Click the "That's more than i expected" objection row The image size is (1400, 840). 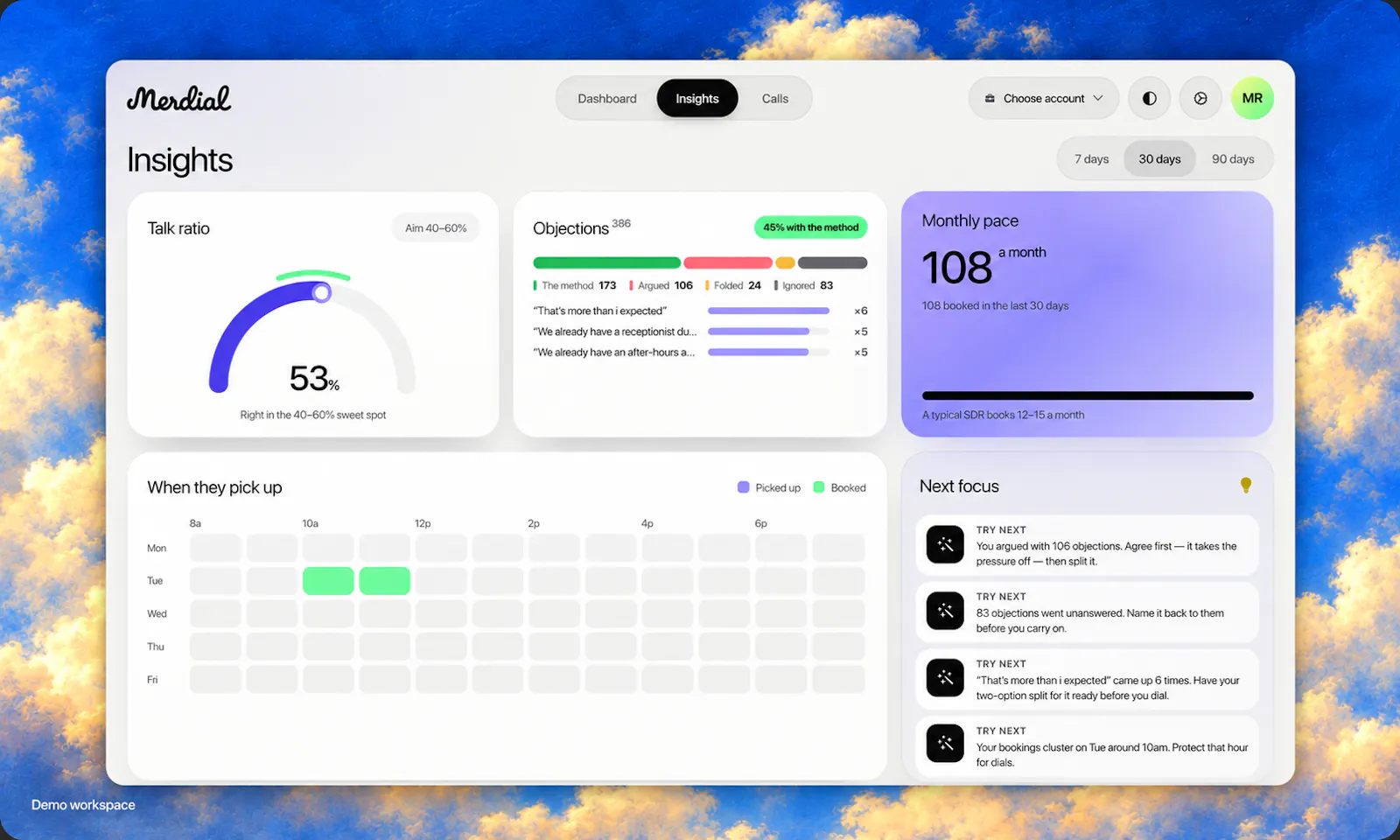coord(700,311)
